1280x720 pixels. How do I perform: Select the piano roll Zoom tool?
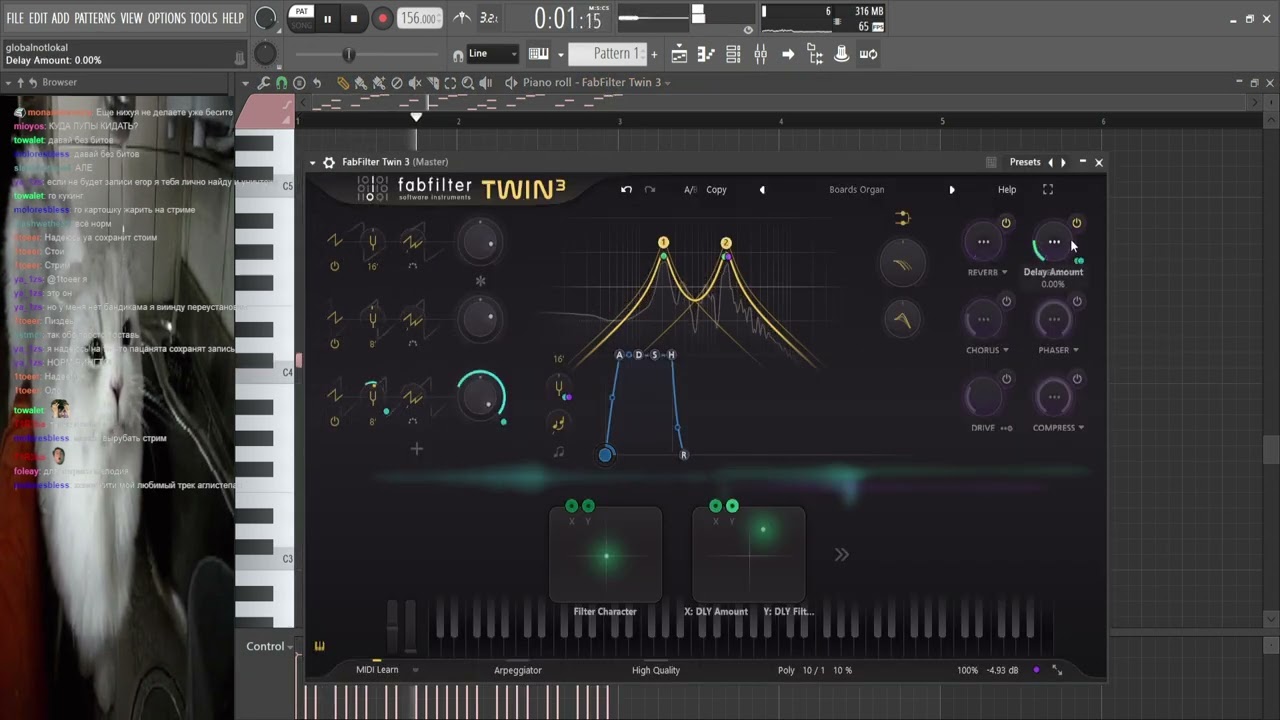point(468,83)
